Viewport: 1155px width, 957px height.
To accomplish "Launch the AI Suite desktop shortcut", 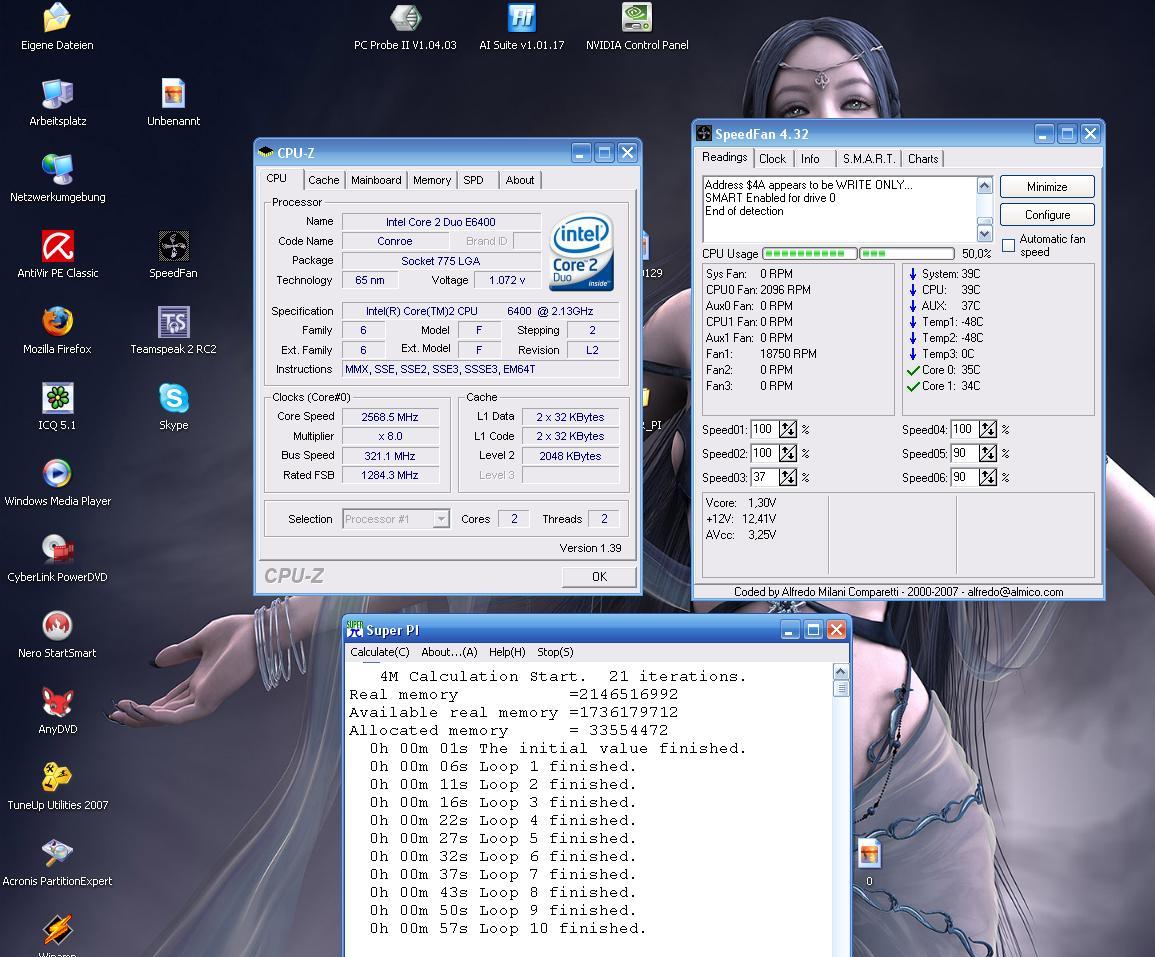I will coord(521,19).
